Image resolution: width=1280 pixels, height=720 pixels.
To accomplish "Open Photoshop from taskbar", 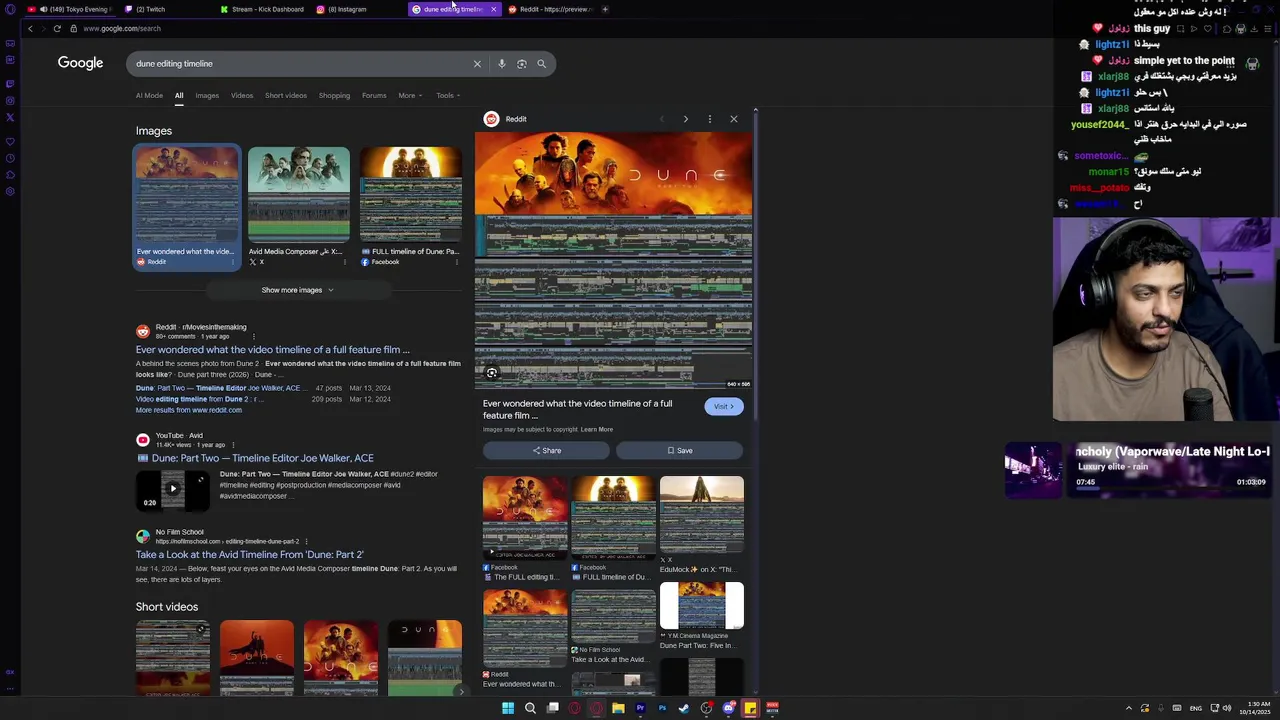I will 662,708.
